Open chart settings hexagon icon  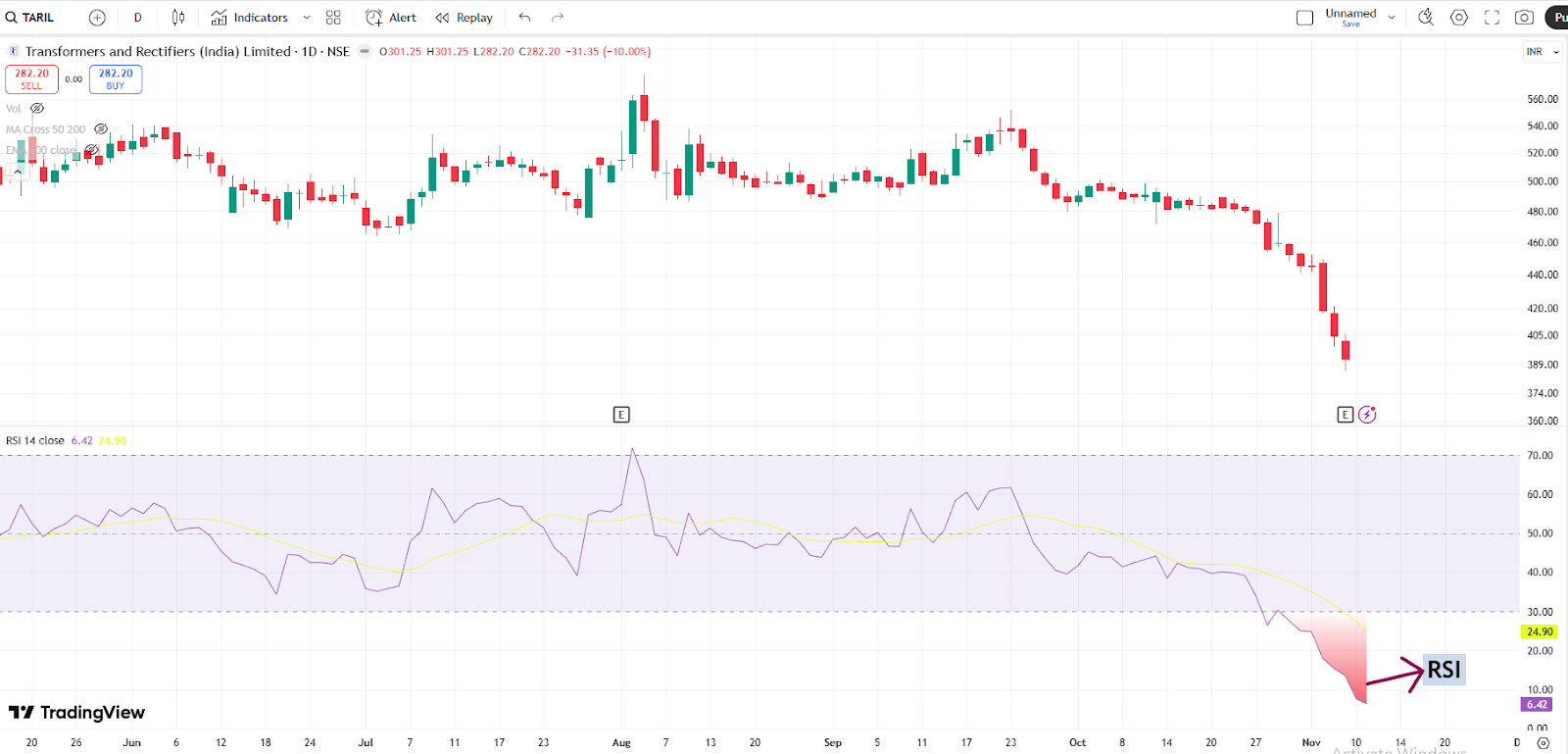click(1459, 18)
